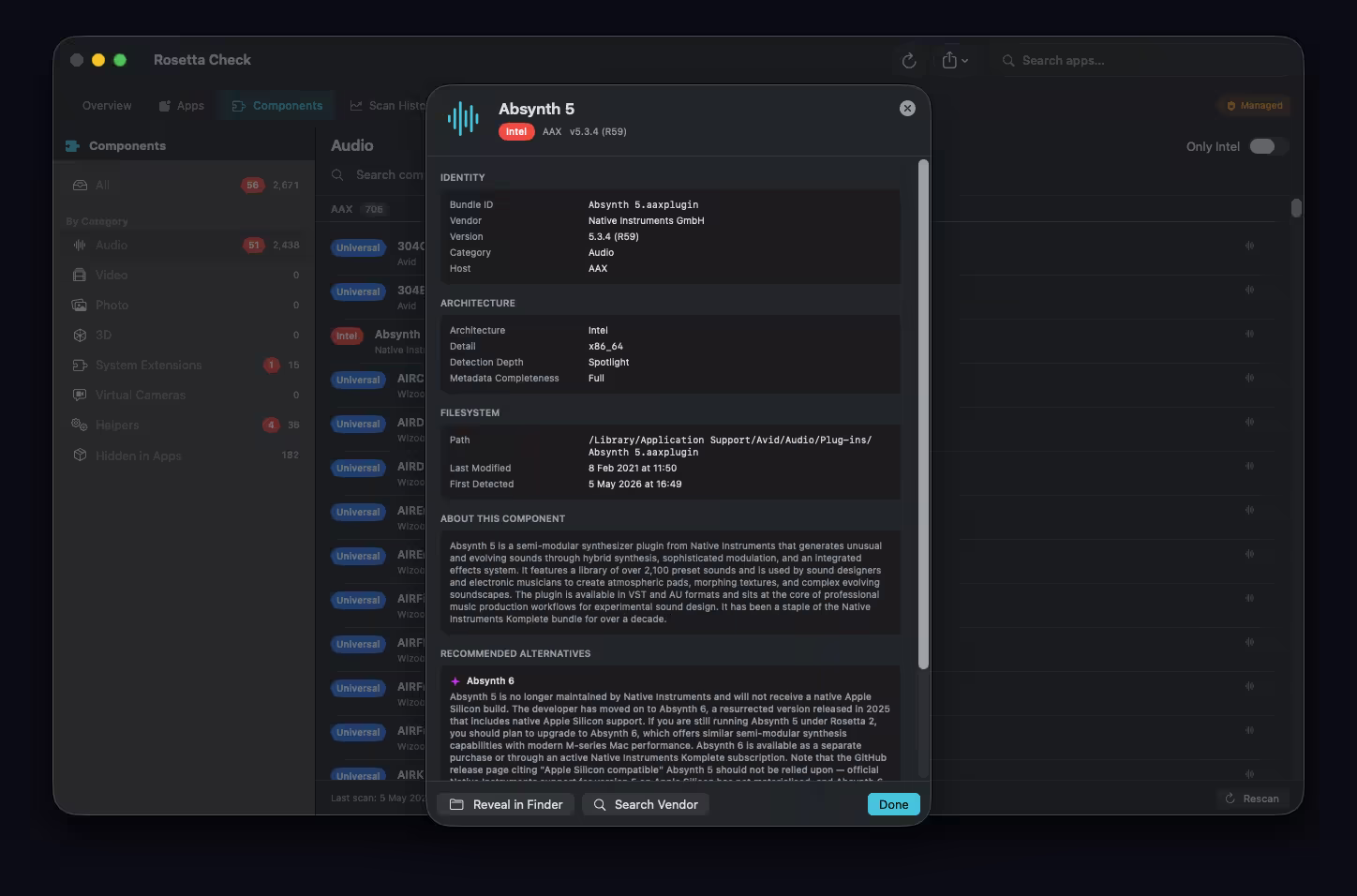The height and width of the screenshot is (896, 1357).
Task: Select the Components tab
Action: pyautogui.click(x=276, y=106)
